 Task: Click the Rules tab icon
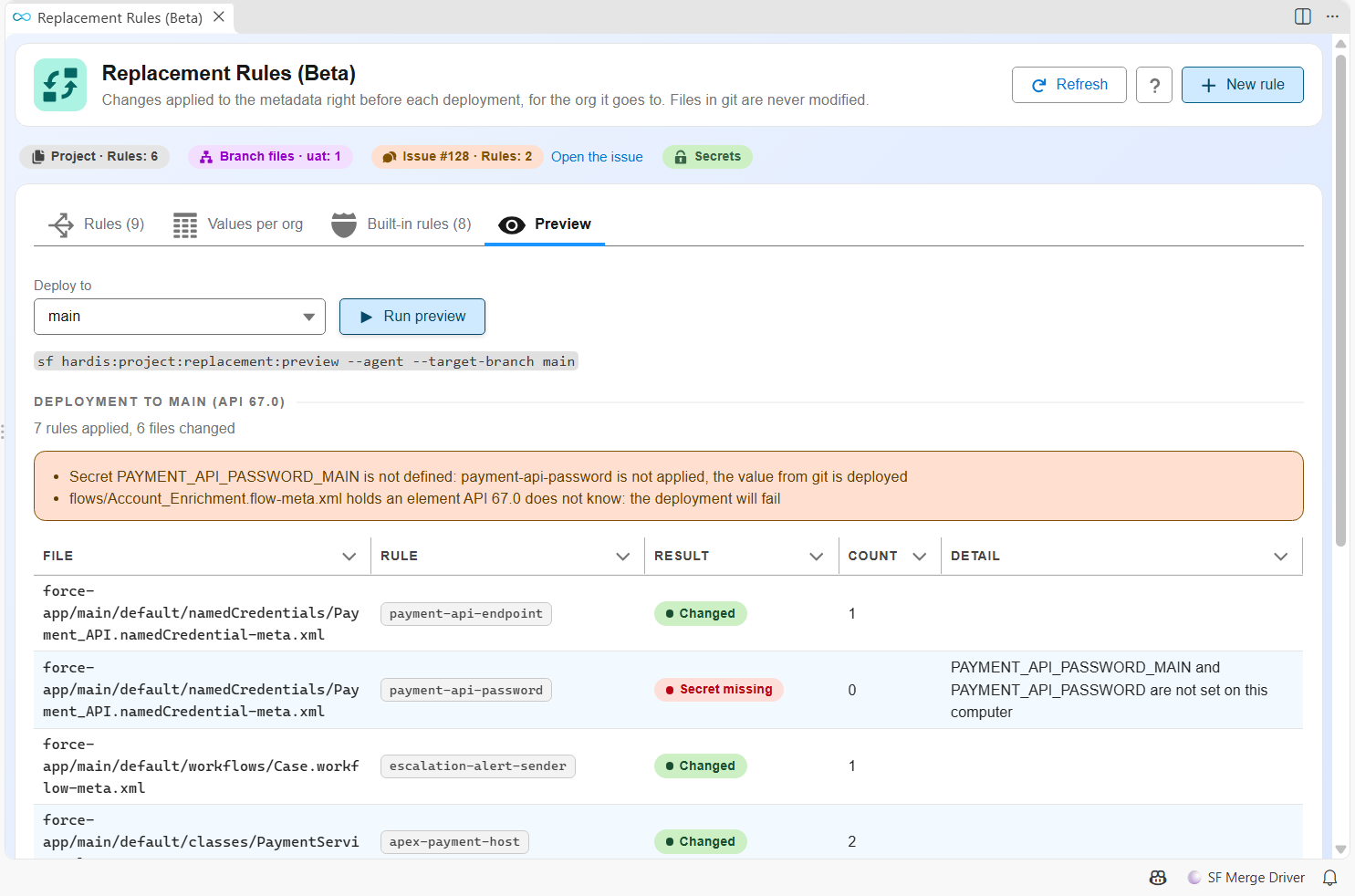tap(61, 224)
